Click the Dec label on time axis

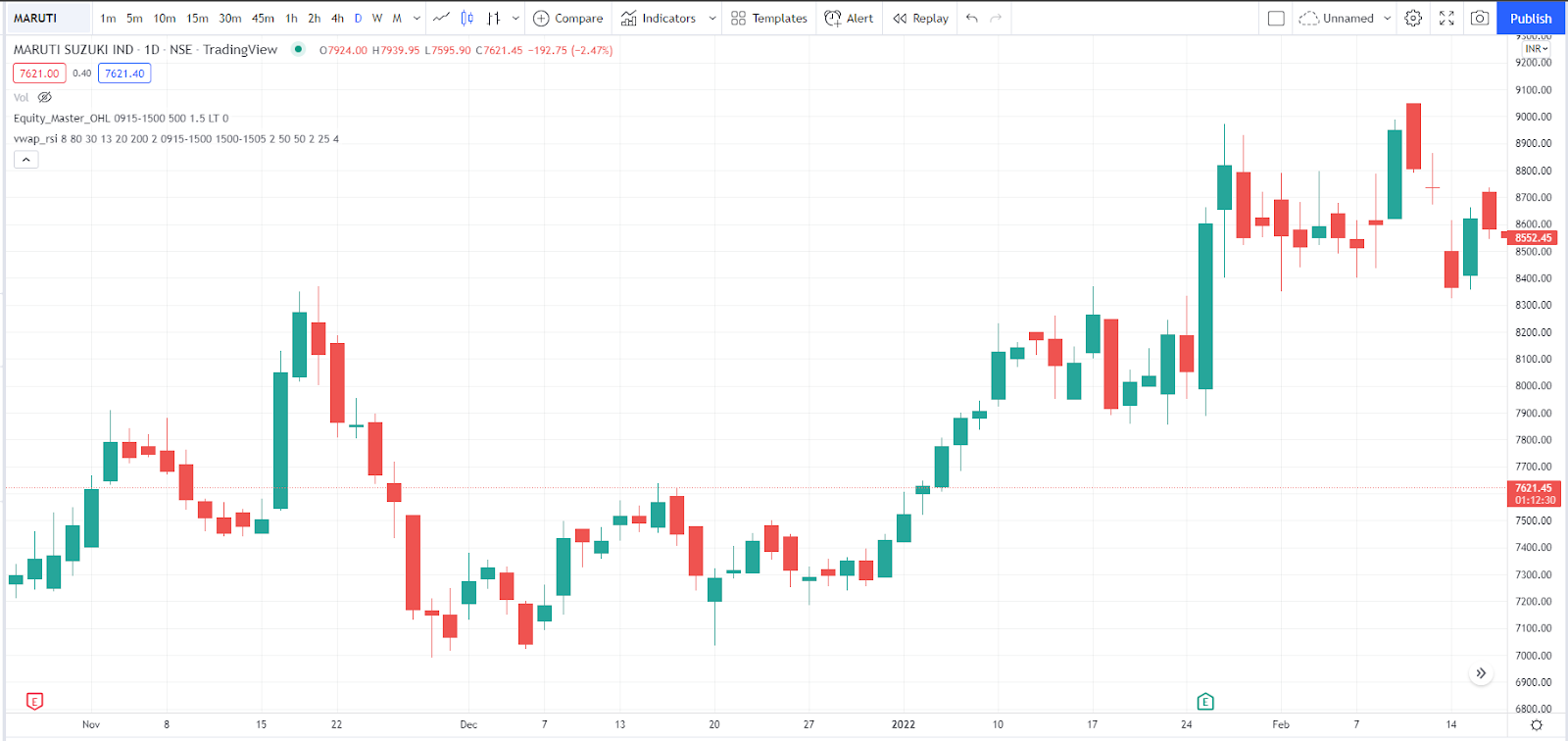tap(468, 724)
